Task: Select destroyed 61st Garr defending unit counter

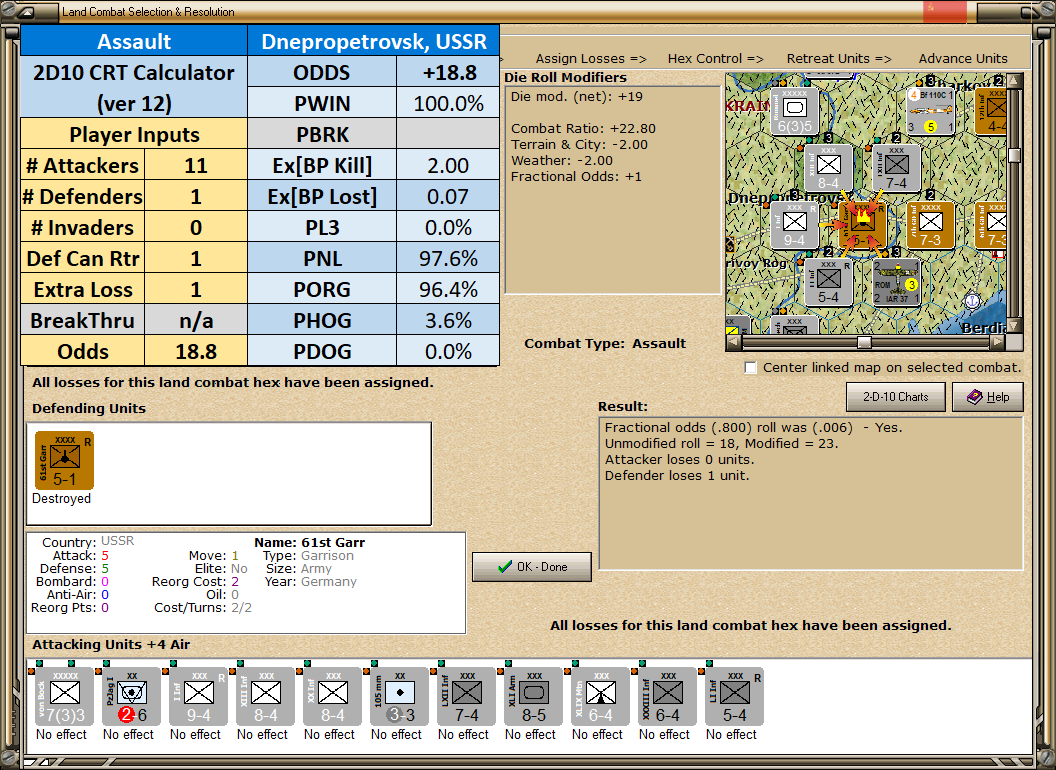Action: (64, 460)
